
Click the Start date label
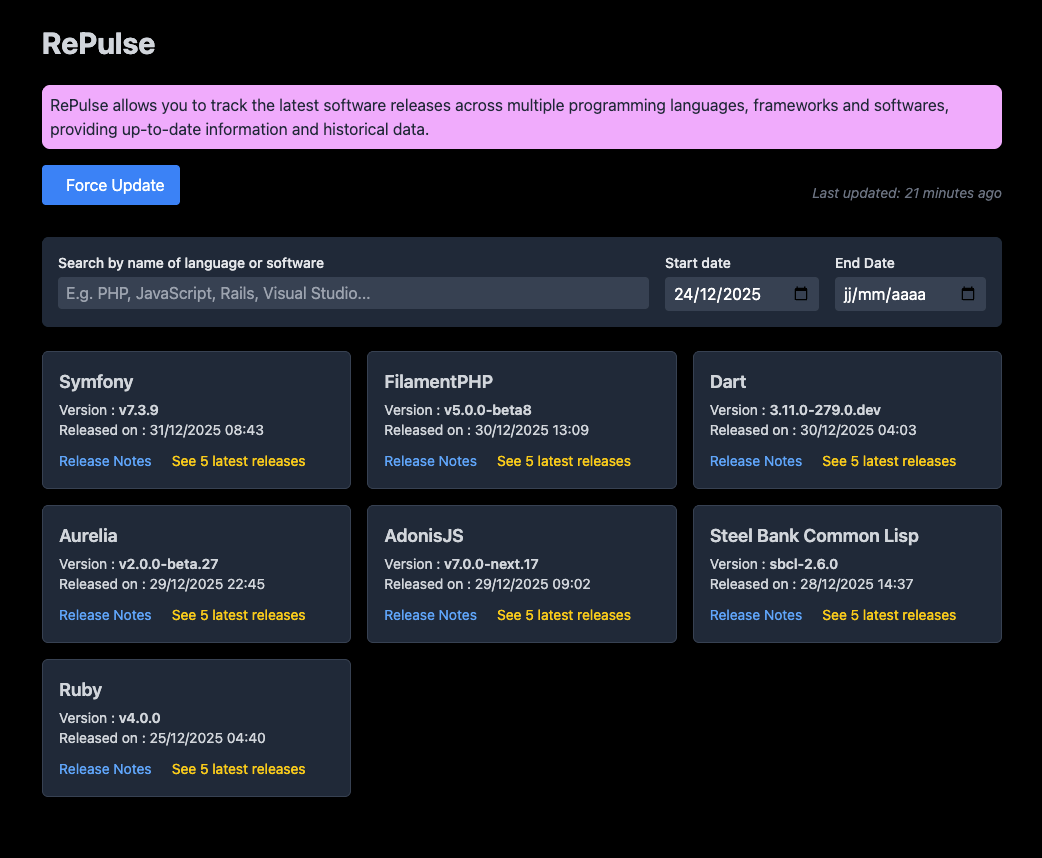coord(698,263)
